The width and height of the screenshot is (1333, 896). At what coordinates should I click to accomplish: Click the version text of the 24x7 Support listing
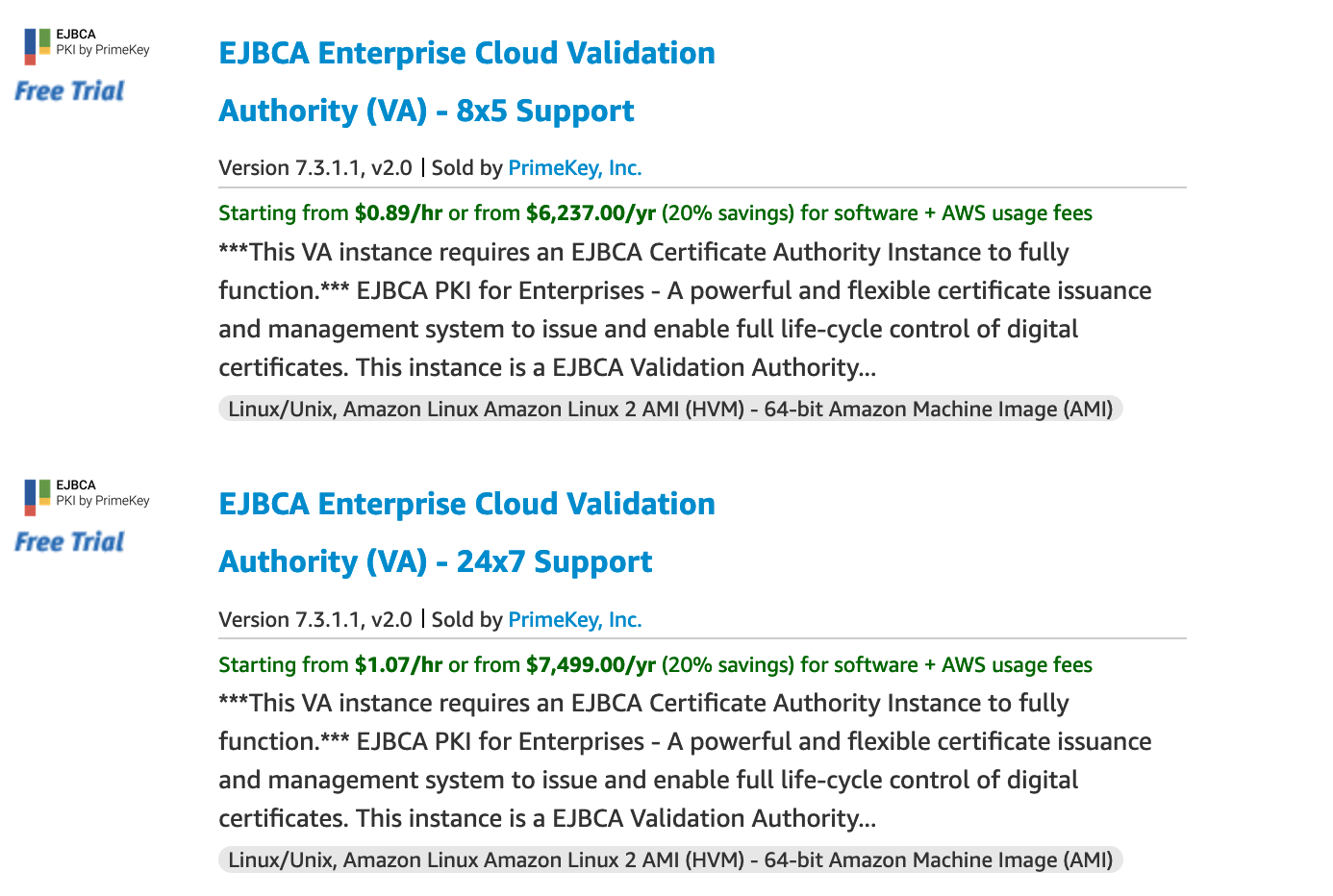coord(314,620)
